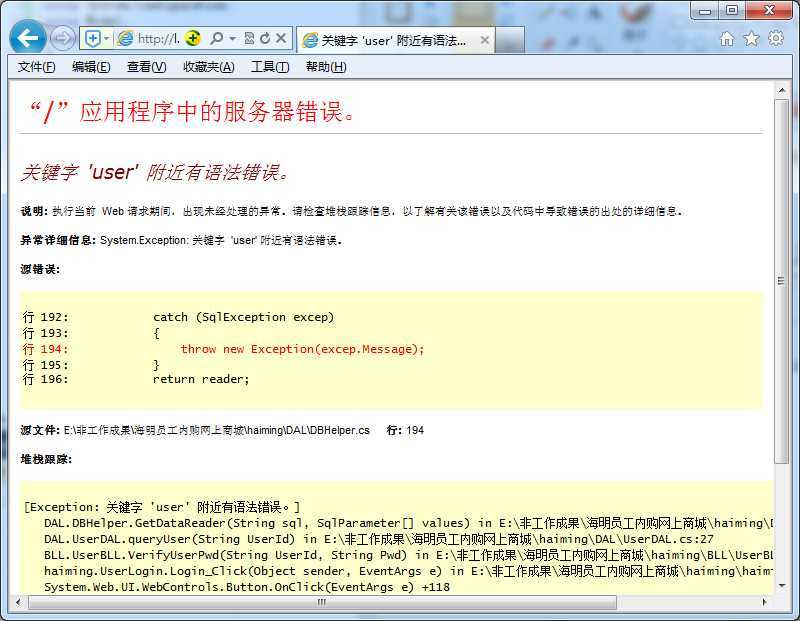Toggle the compatibility view broken page icon
800x621 pixels.
pos(249,38)
